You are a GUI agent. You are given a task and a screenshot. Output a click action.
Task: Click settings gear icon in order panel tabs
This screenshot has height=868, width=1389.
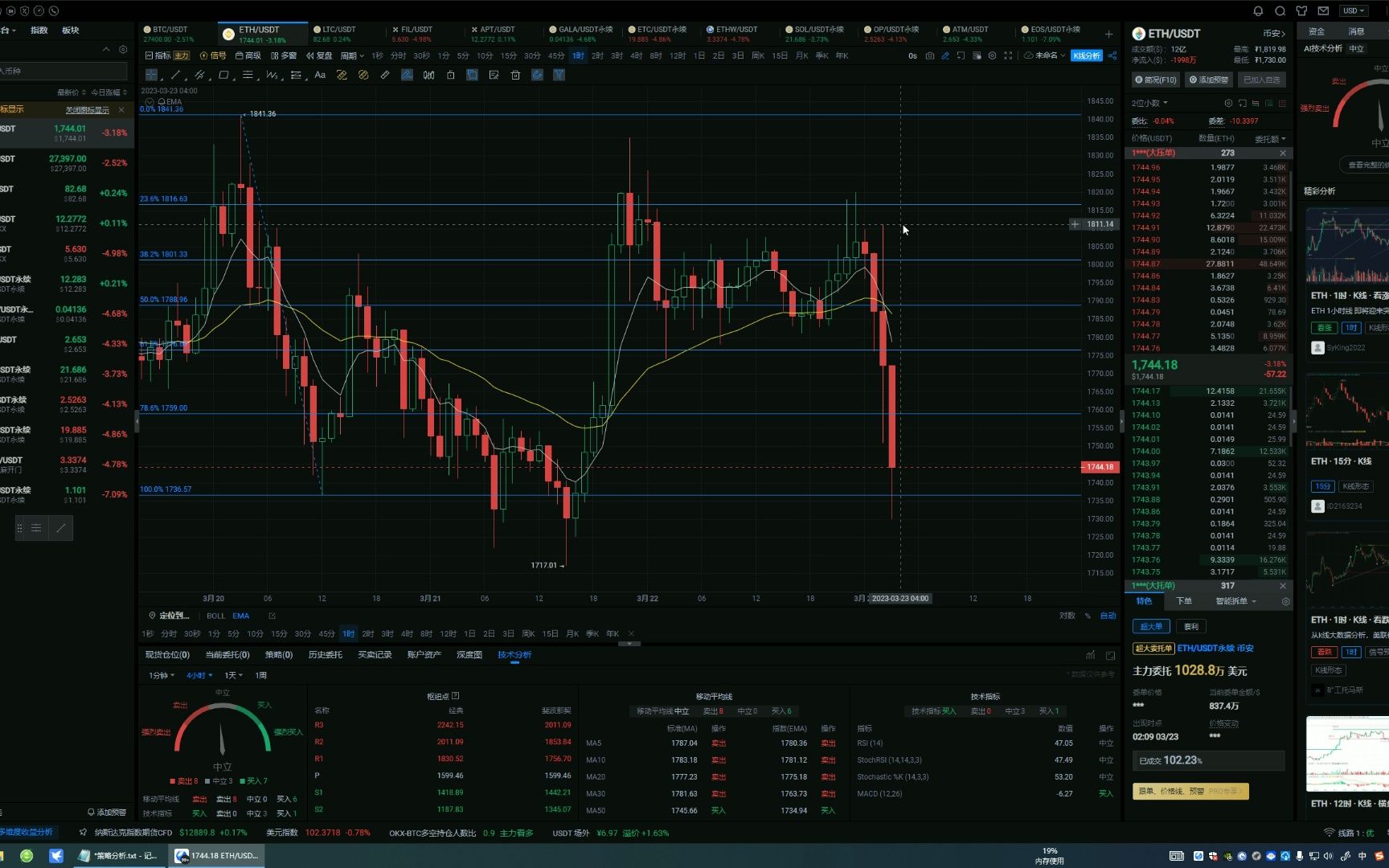1285,601
